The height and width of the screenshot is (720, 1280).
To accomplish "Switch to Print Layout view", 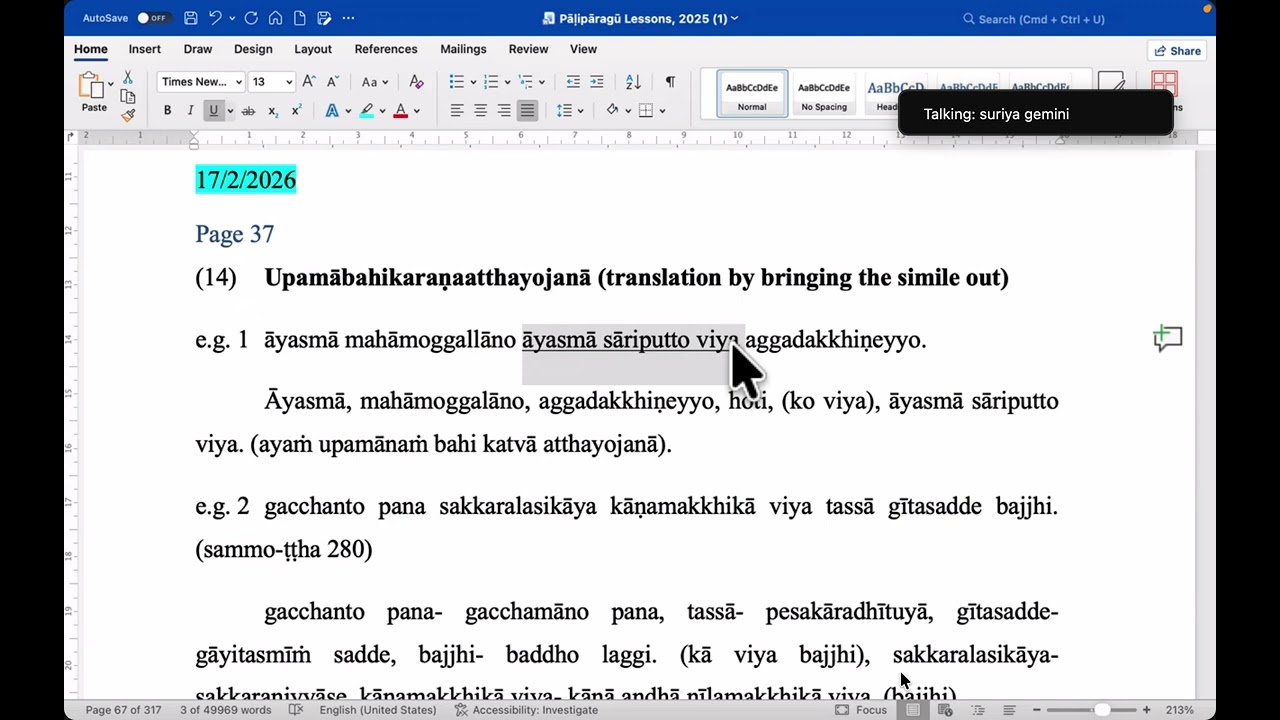I will [913, 710].
